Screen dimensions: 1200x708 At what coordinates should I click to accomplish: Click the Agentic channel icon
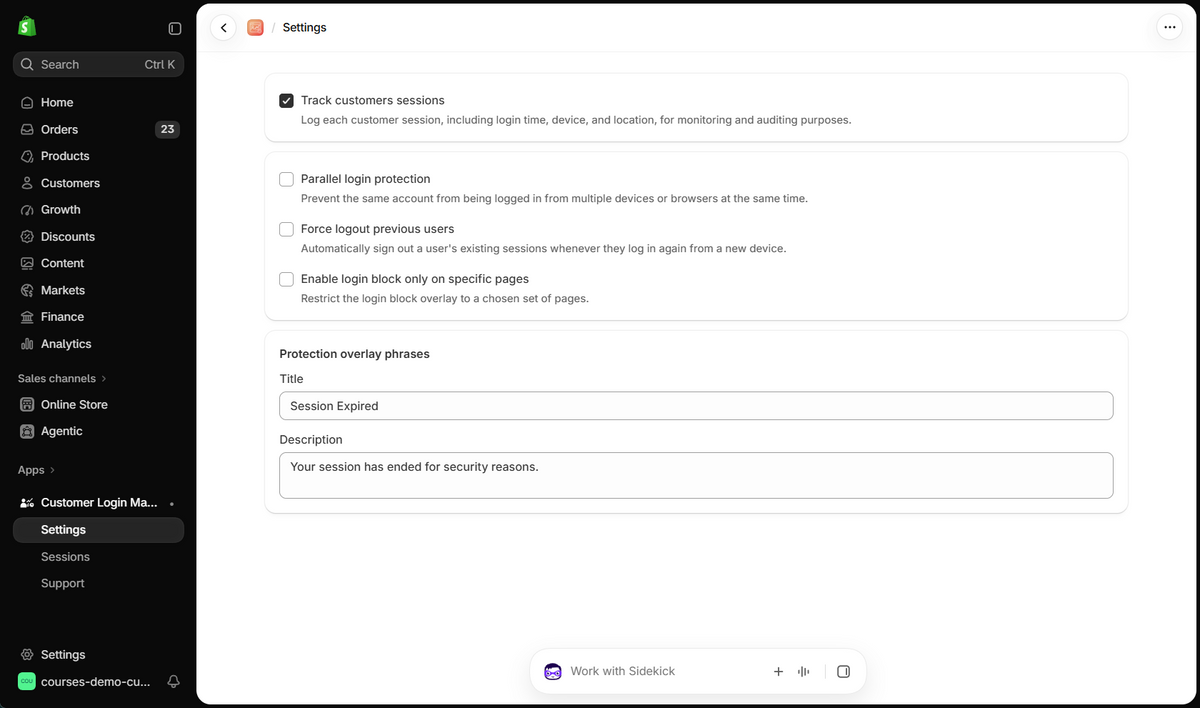pos(28,432)
